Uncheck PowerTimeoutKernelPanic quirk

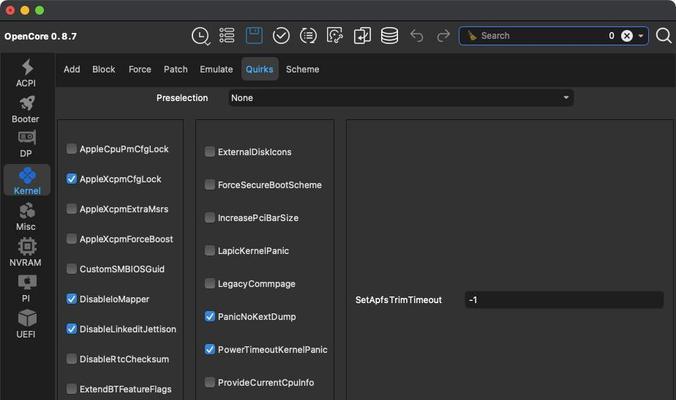(x=210, y=349)
